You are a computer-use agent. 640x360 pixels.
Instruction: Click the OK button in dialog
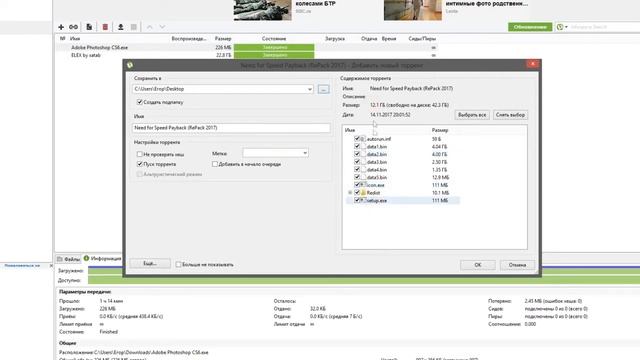478,265
